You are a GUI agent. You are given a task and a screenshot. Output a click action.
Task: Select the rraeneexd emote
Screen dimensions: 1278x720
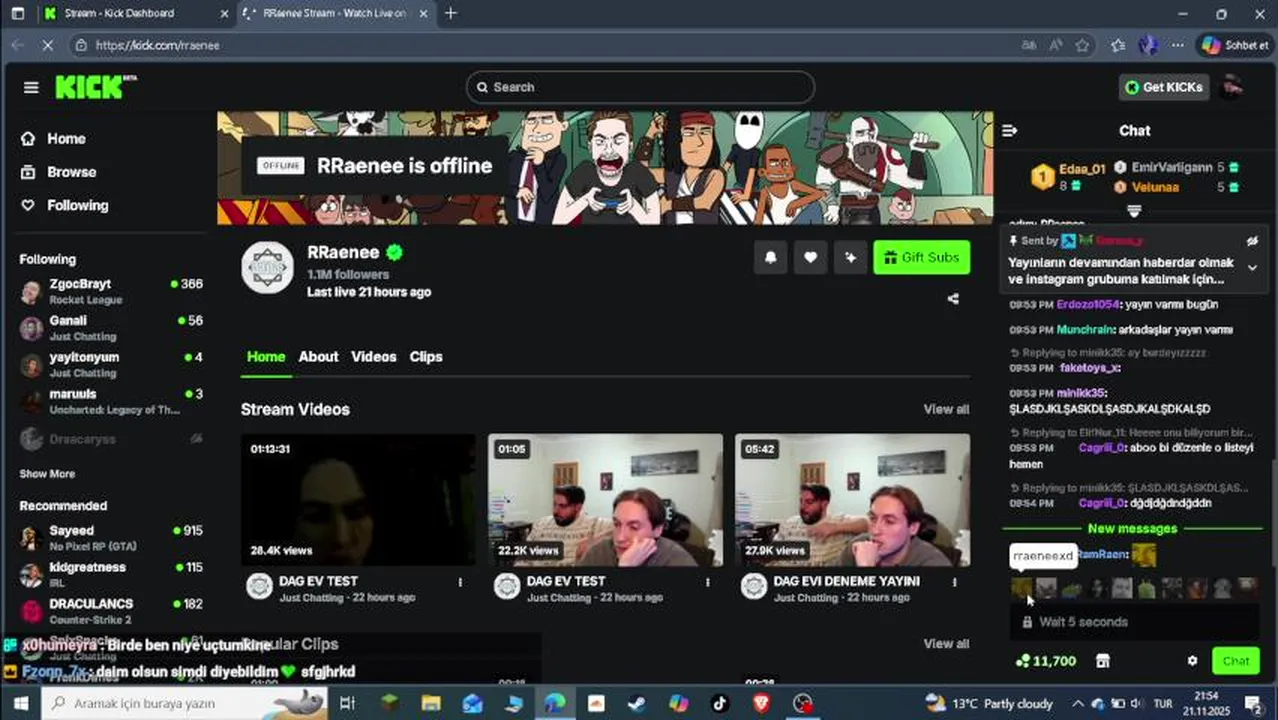[1021, 588]
